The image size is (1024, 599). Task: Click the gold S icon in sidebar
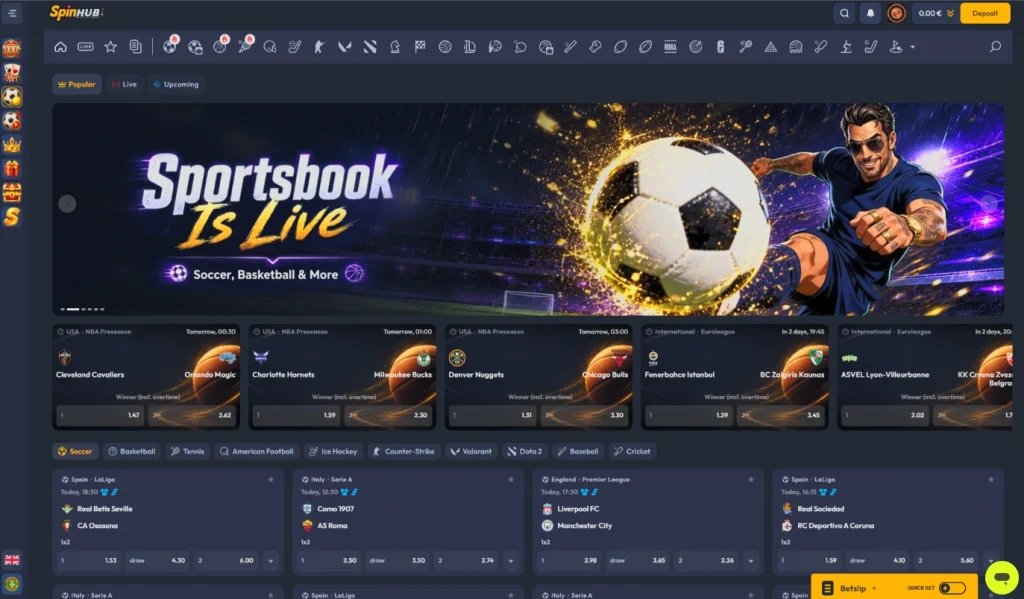(12, 217)
